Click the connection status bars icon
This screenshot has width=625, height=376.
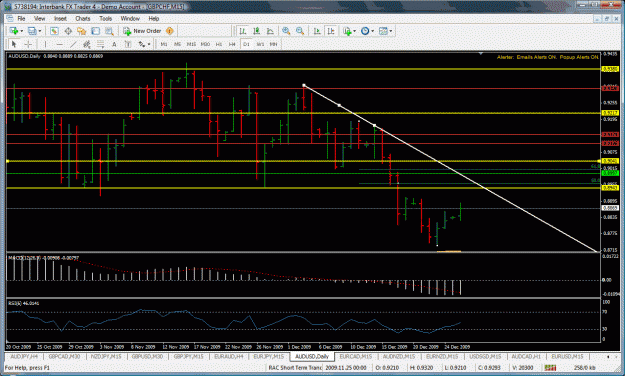tap(550, 368)
